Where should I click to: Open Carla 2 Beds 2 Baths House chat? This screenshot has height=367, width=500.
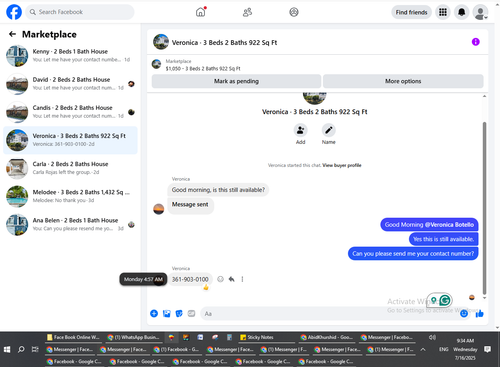pyautogui.click(x=70, y=168)
